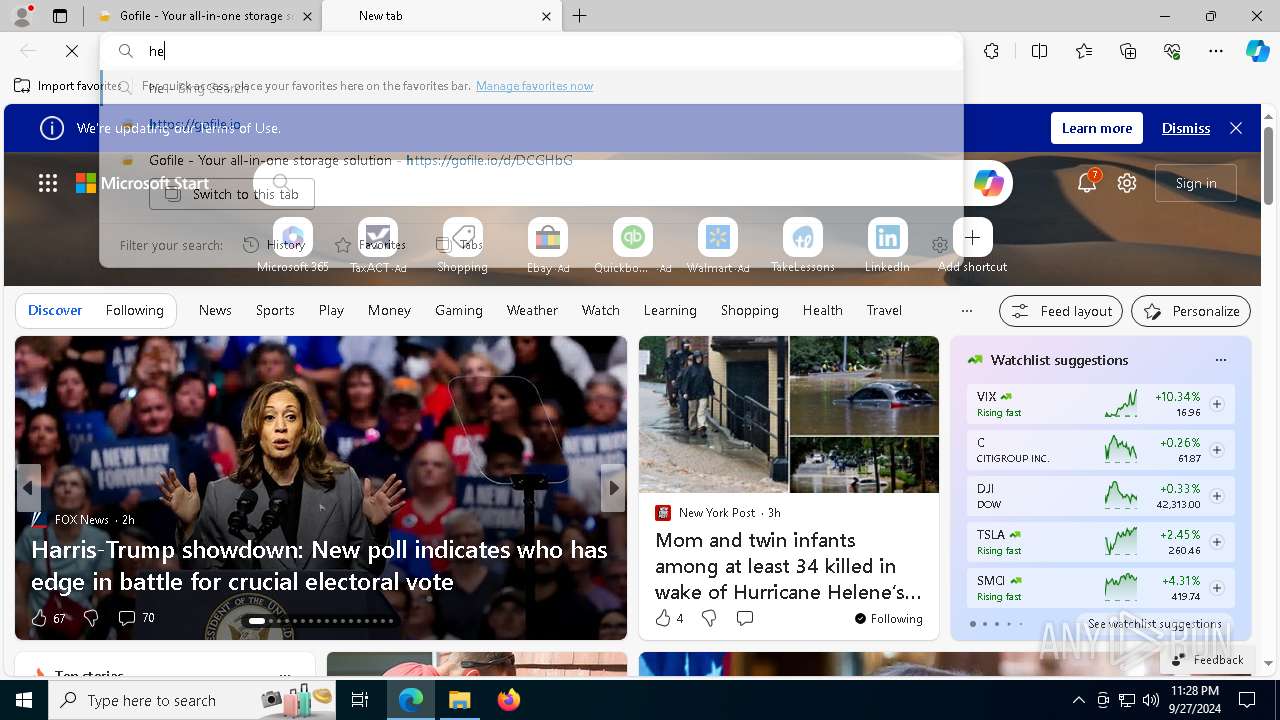This screenshot has width=1280, height=720.
Task: Open Firefox from the taskbar
Action: (x=509, y=700)
